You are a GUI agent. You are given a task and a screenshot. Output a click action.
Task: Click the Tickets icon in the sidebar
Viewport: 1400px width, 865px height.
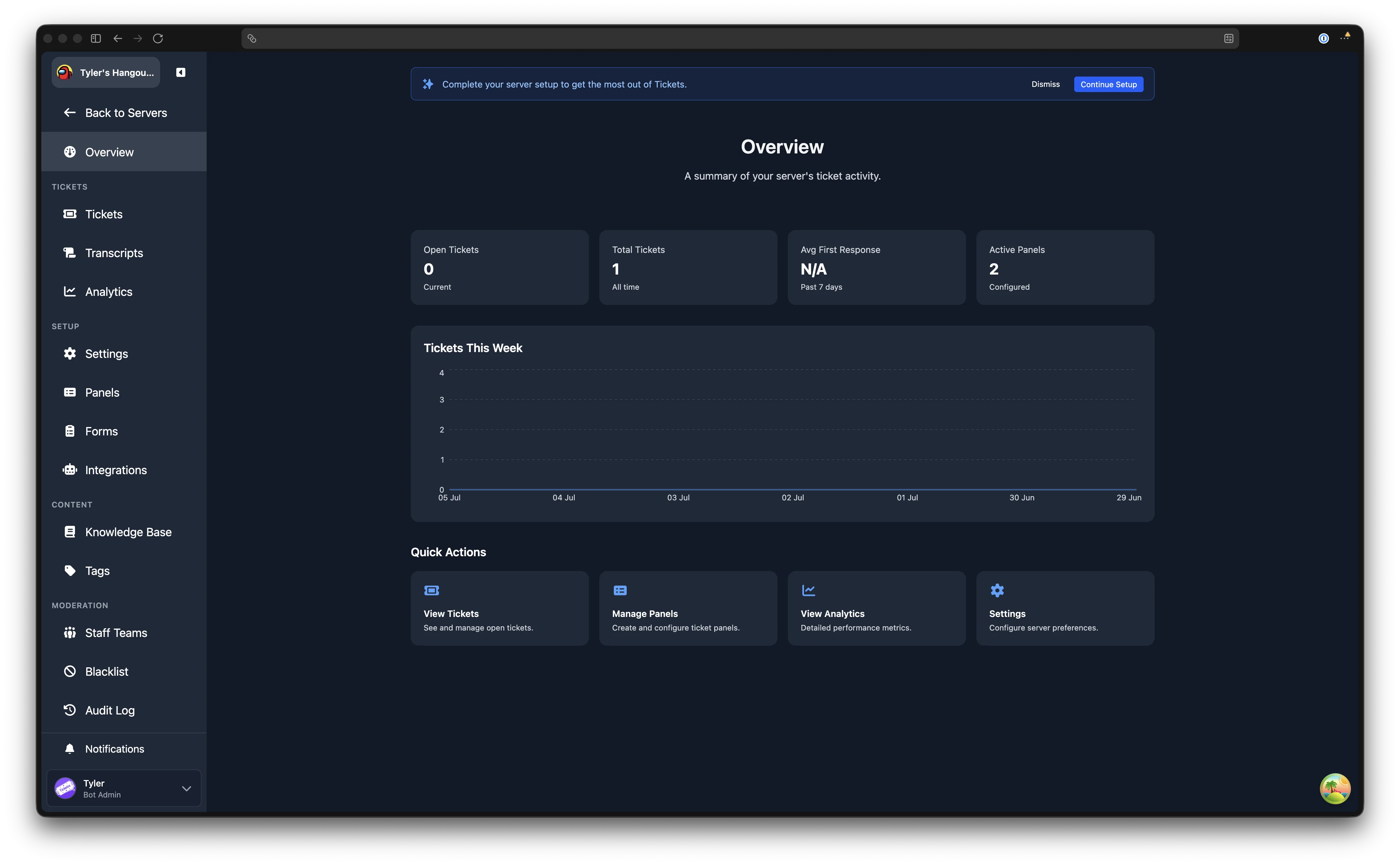click(70, 214)
